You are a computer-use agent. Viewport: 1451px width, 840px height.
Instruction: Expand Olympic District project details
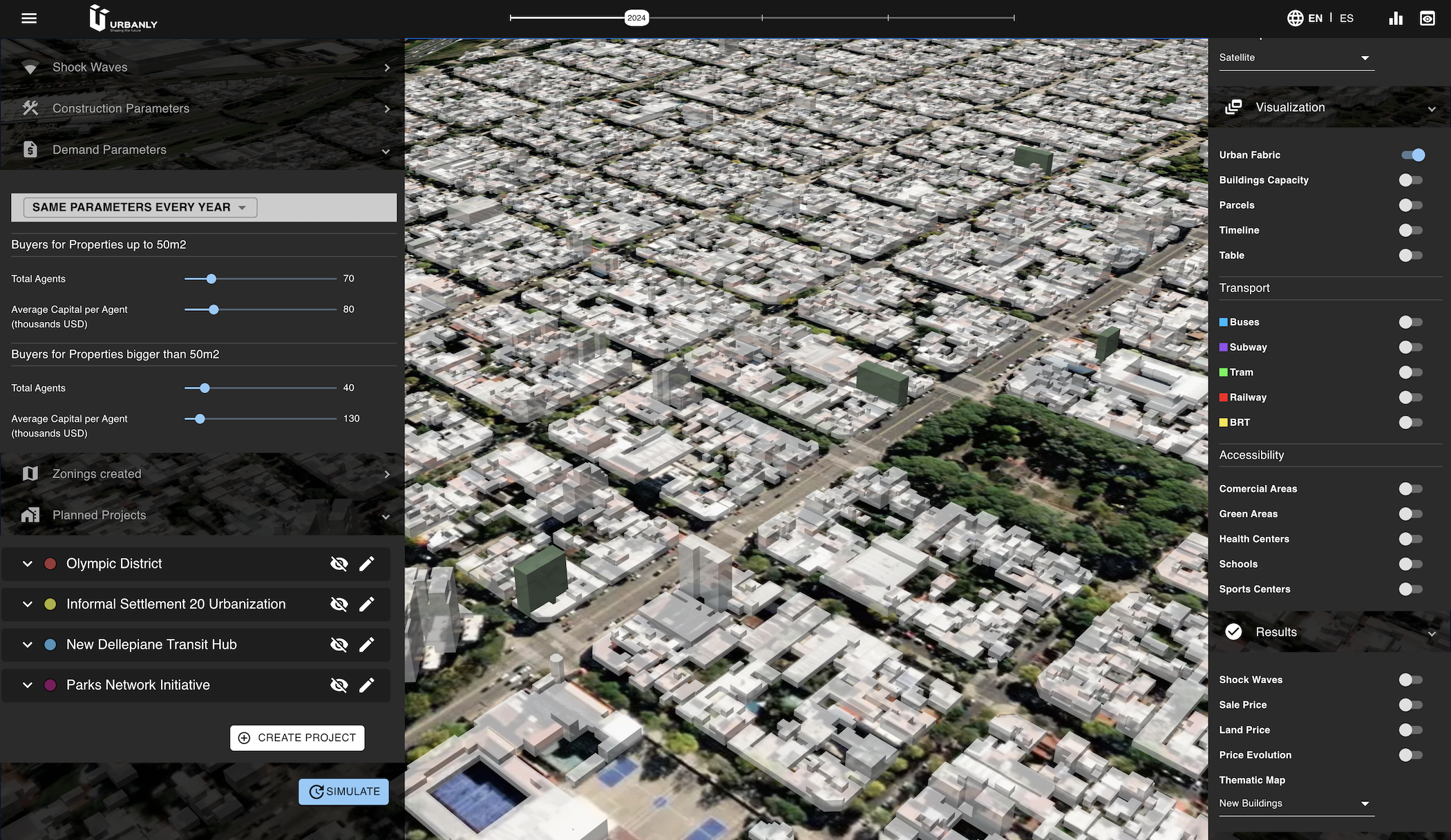[28, 564]
